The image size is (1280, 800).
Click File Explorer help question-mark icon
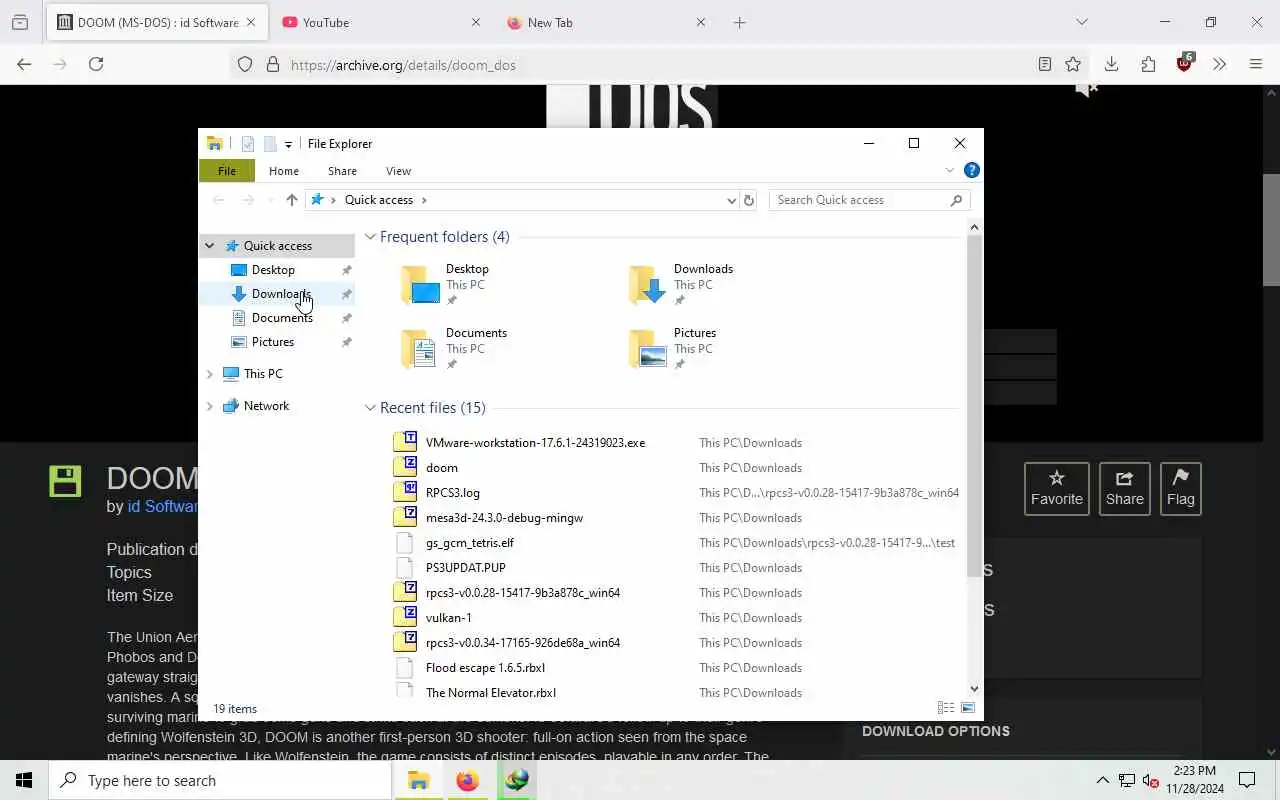coord(971,170)
